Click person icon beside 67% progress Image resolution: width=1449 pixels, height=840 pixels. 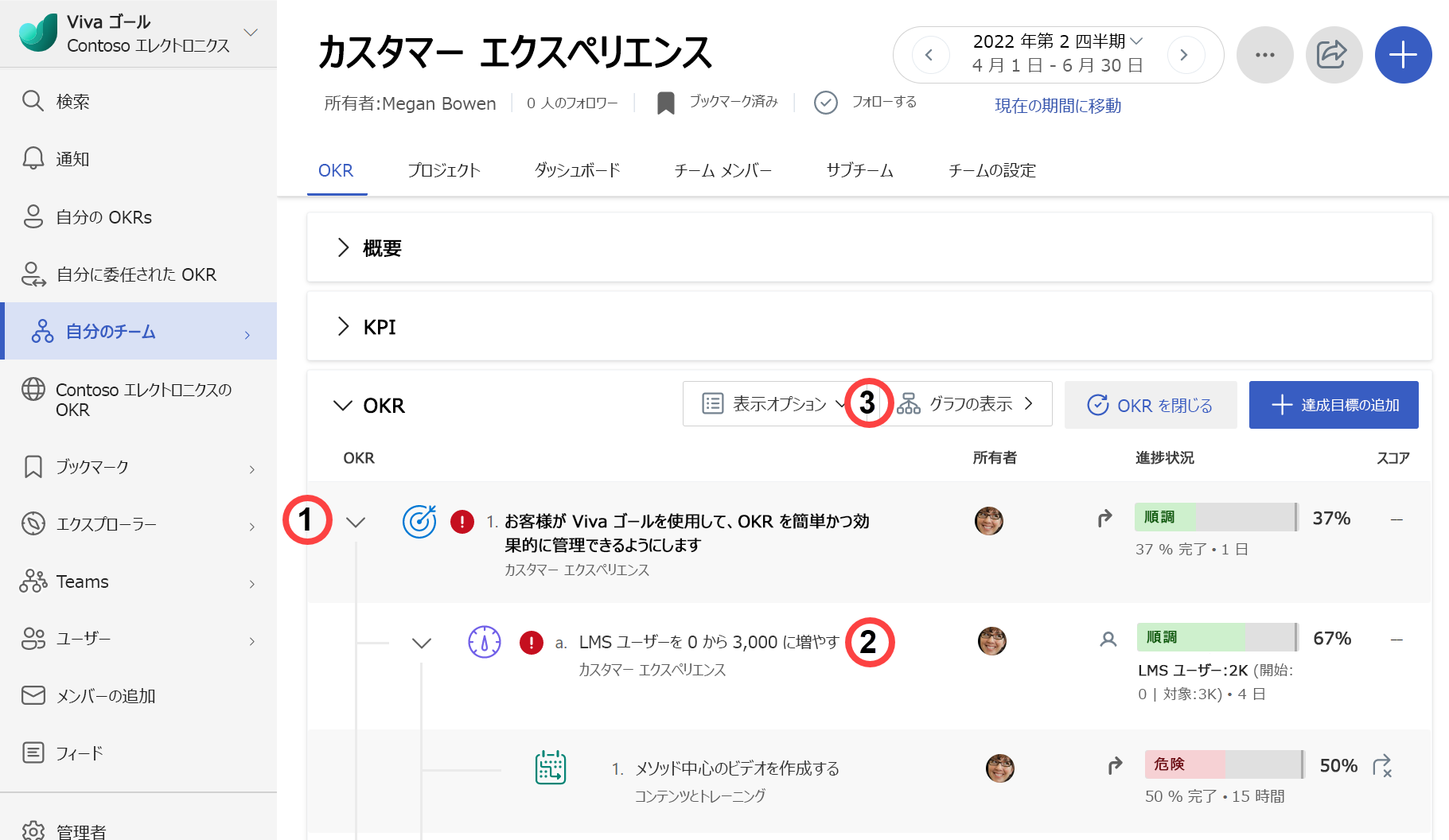pos(1108,639)
